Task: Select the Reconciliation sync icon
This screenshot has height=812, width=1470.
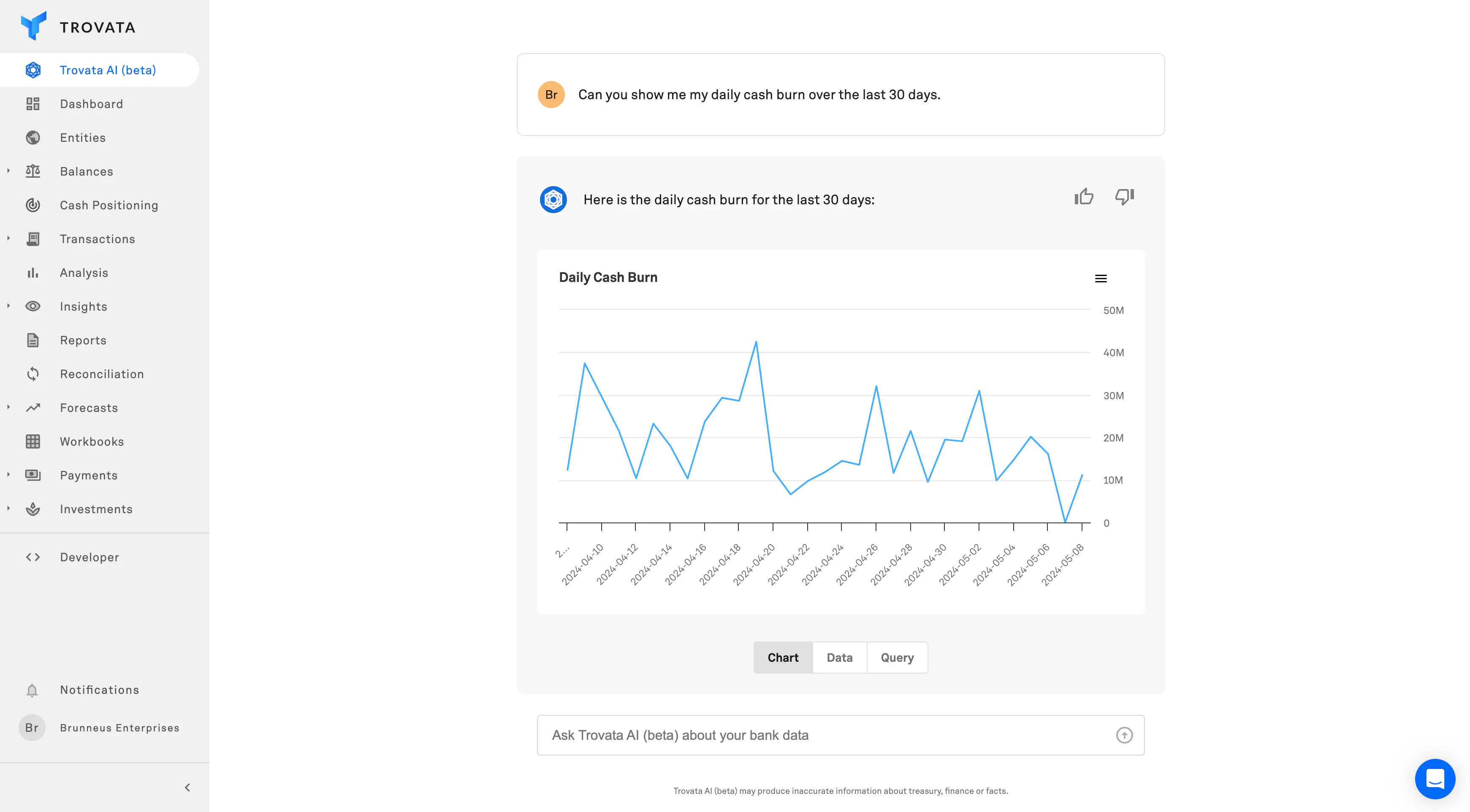Action: (x=33, y=374)
